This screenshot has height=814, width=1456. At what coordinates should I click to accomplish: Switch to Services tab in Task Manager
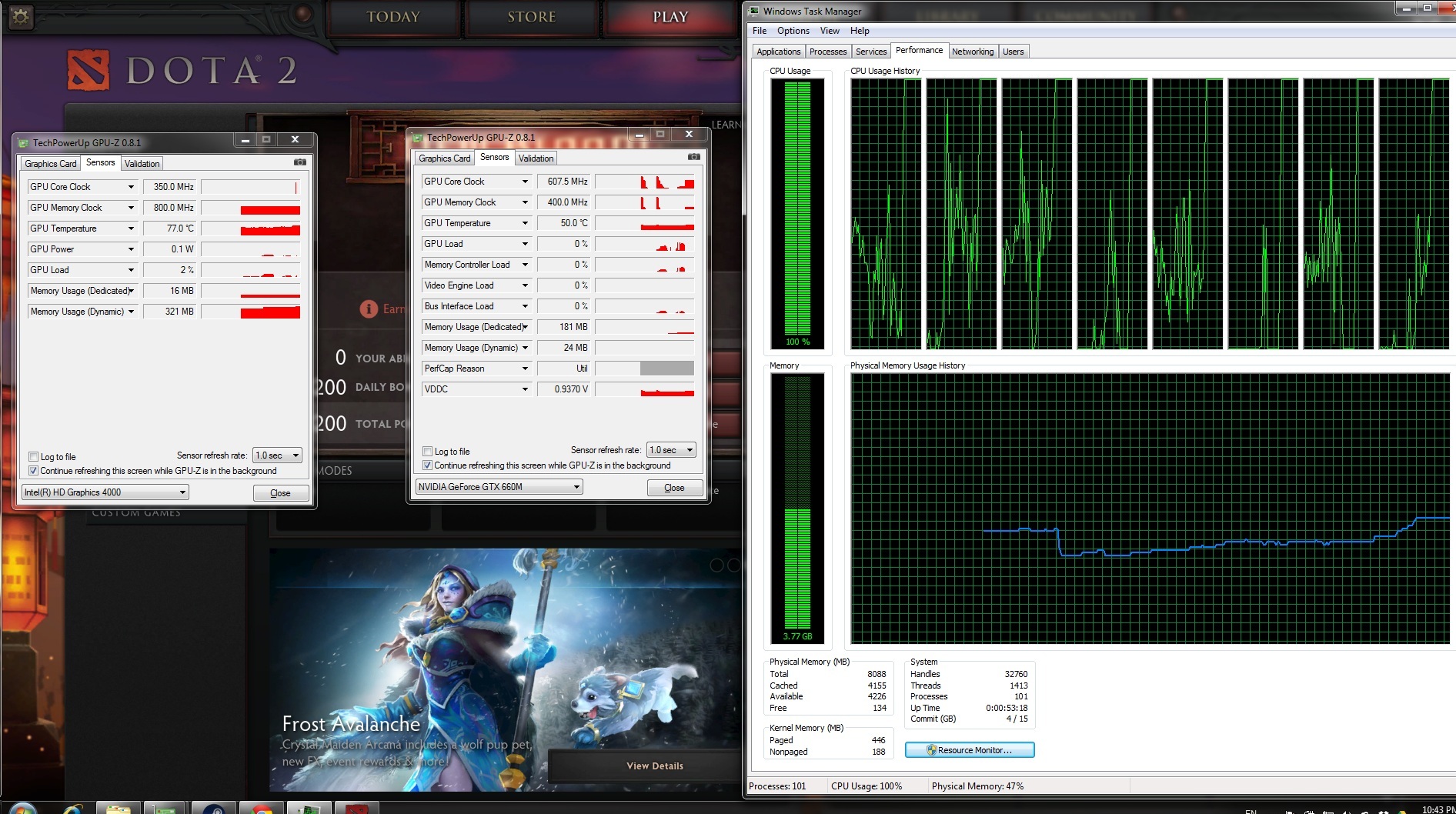[871, 52]
